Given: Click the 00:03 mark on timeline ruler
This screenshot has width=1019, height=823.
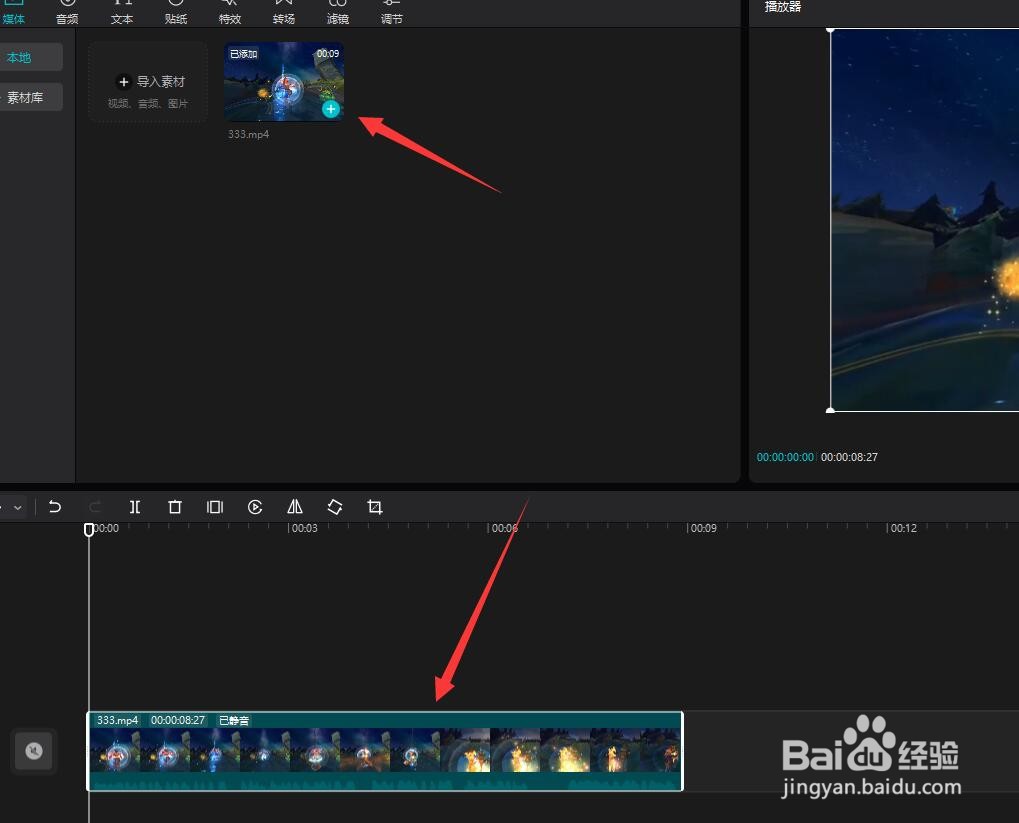Looking at the screenshot, I should point(304,528).
